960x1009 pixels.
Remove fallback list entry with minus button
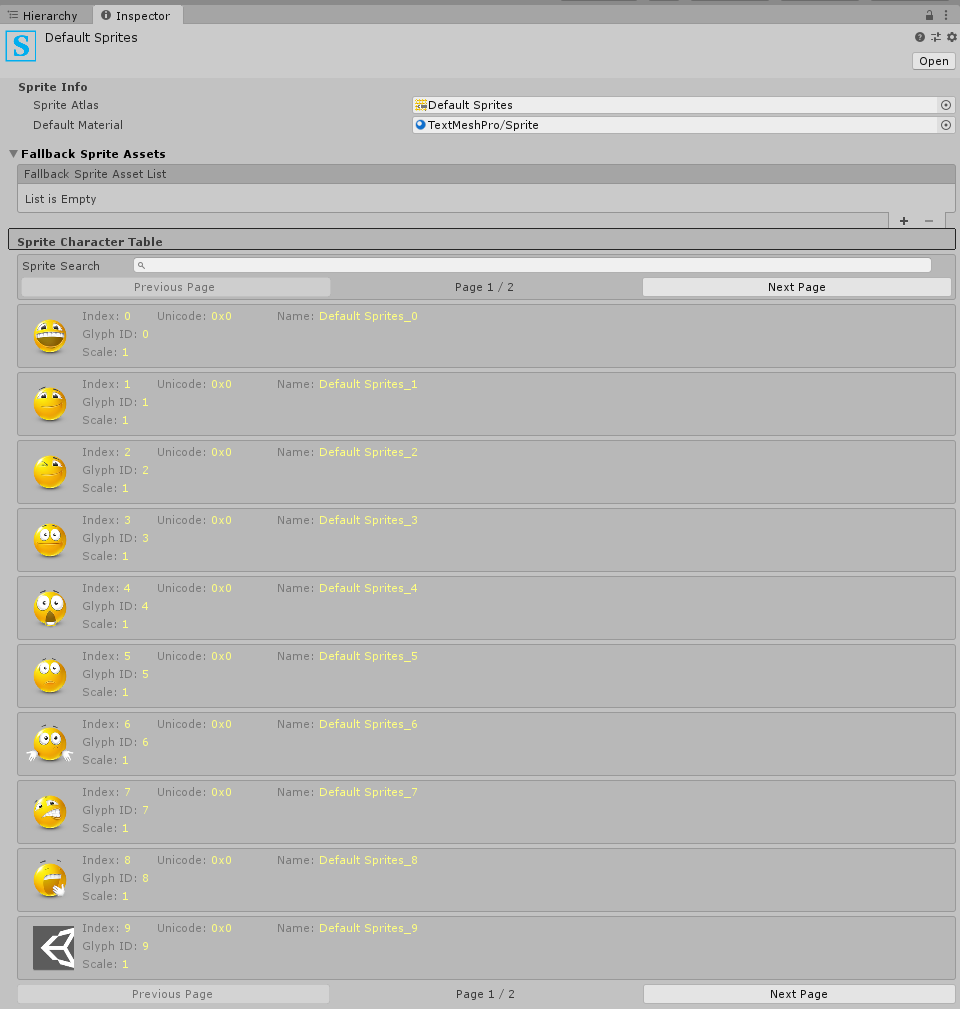929,221
